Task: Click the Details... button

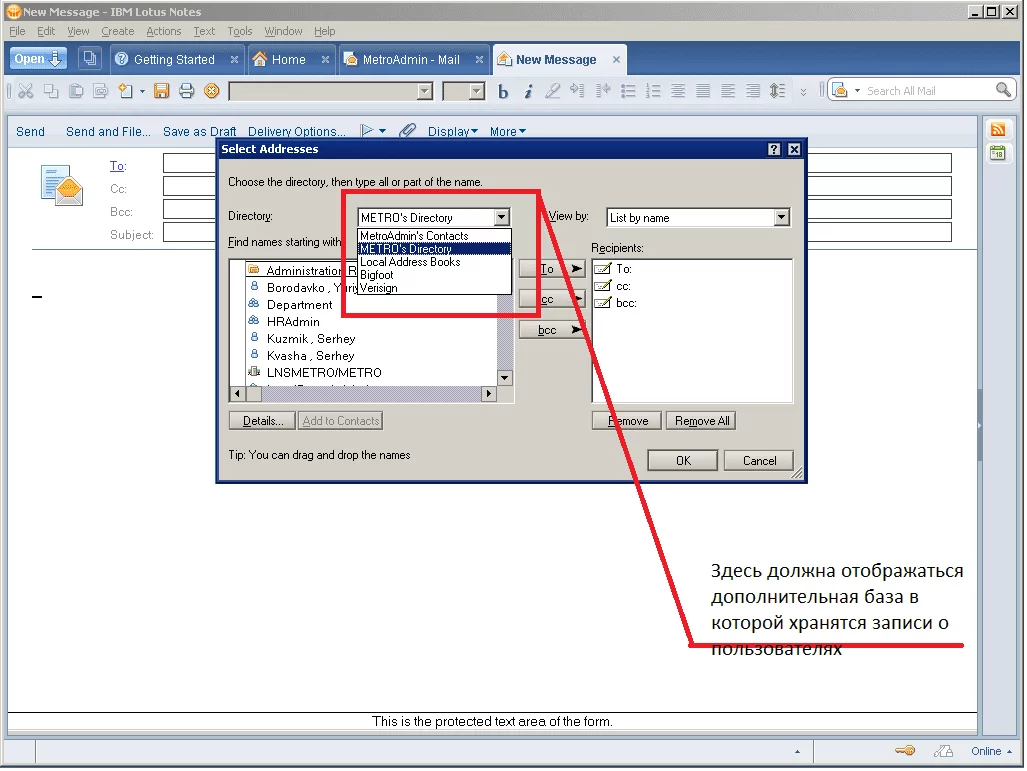Action: click(x=263, y=421)
